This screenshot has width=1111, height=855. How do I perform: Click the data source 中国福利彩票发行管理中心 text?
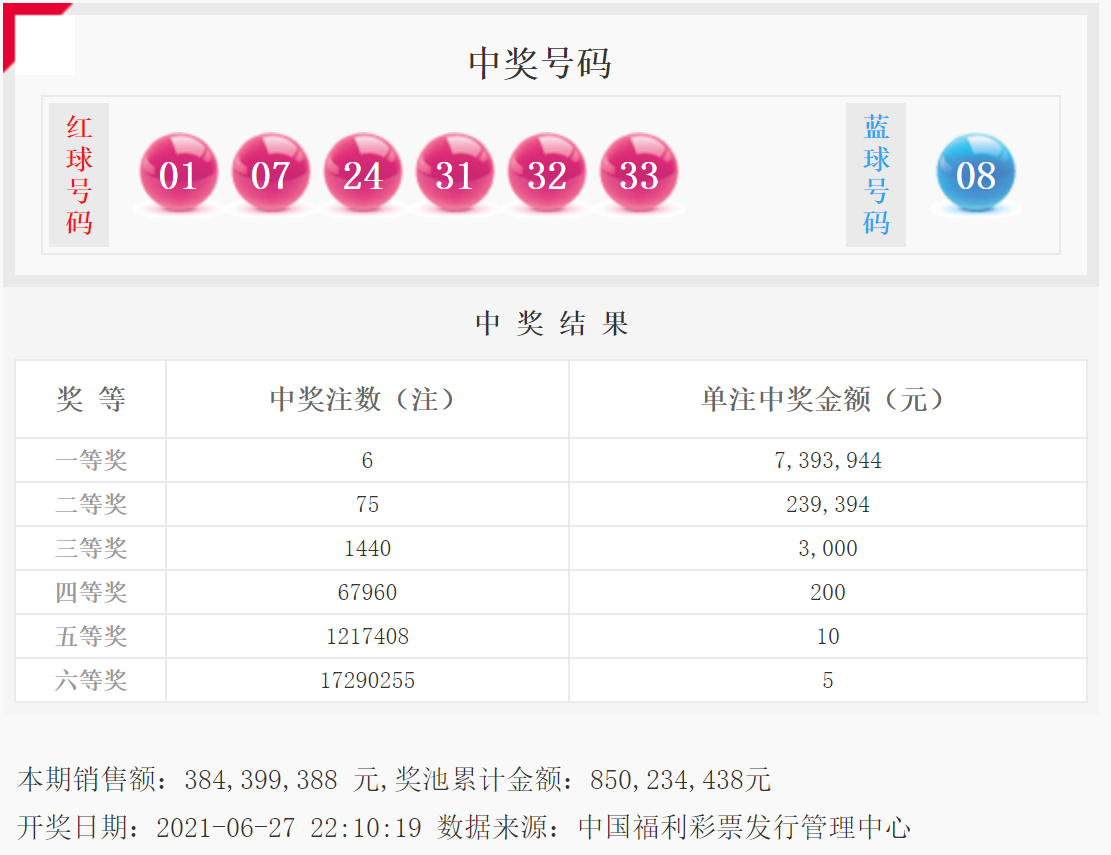[744, 827]
